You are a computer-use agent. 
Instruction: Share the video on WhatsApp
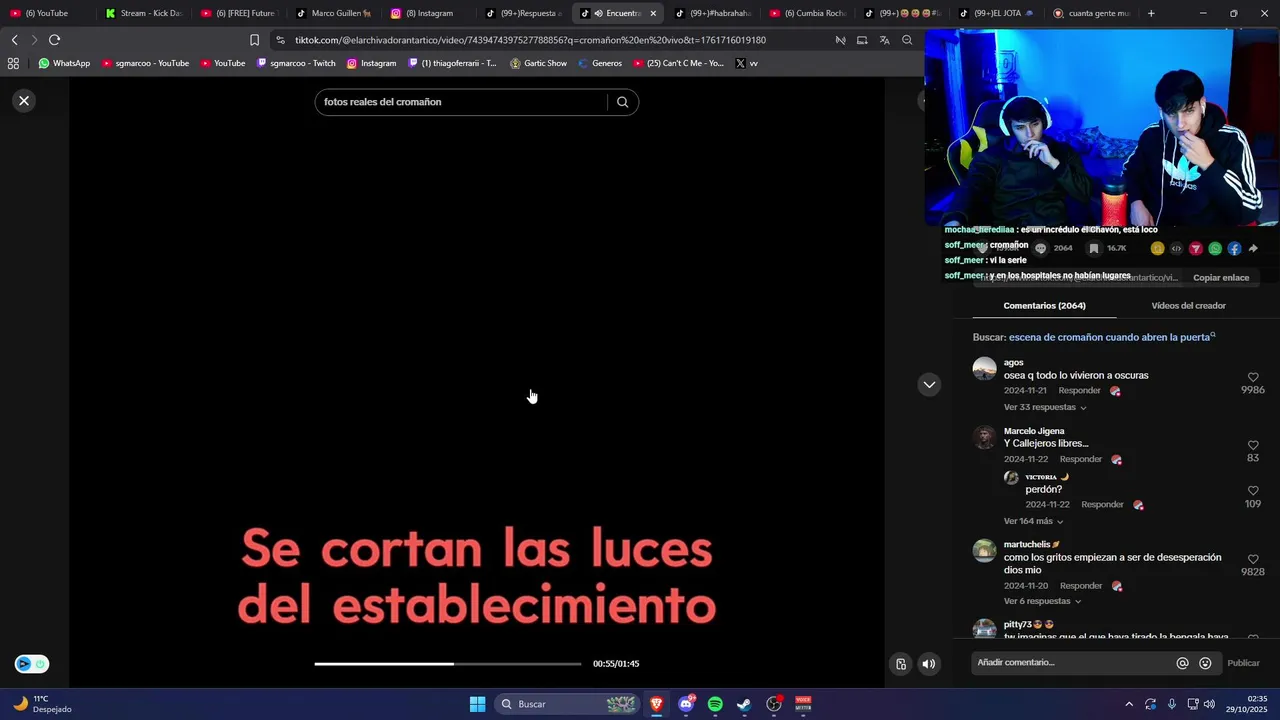[x=1215, y=249]
